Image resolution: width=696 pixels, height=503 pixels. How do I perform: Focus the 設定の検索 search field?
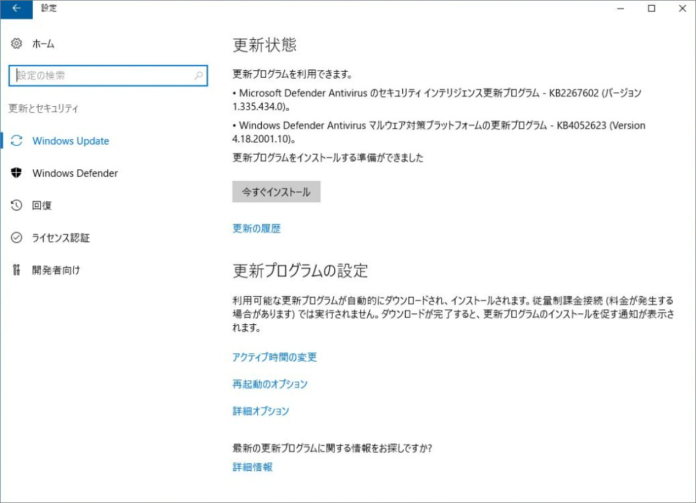[100, 75]
